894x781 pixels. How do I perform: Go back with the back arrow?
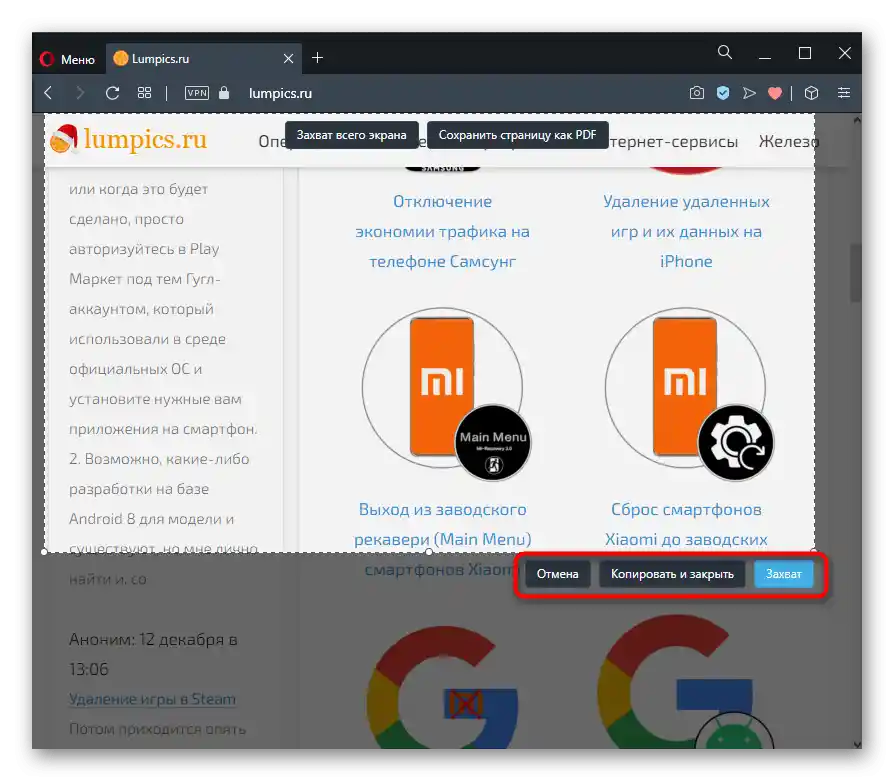click(48, 93)
